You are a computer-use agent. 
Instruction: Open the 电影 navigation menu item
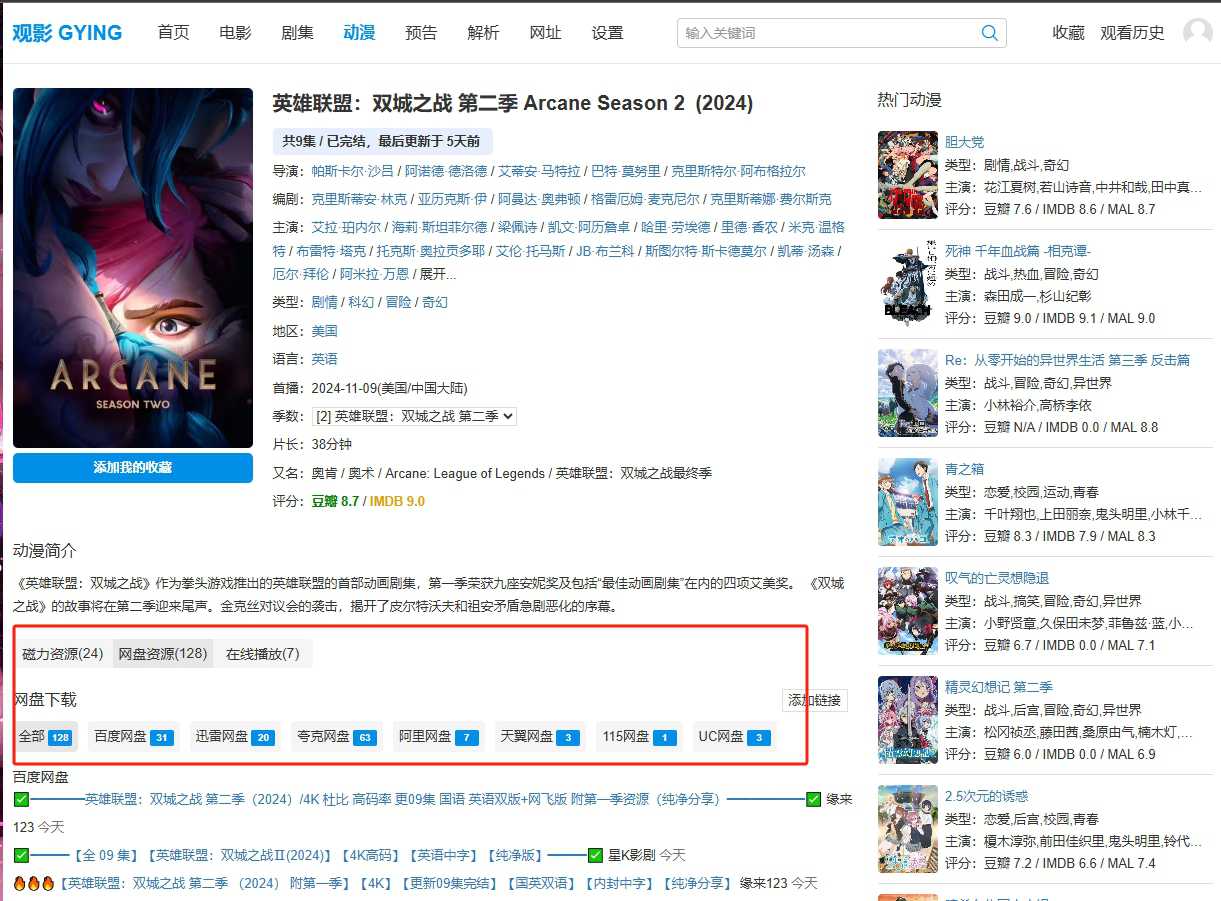(235, 33)
